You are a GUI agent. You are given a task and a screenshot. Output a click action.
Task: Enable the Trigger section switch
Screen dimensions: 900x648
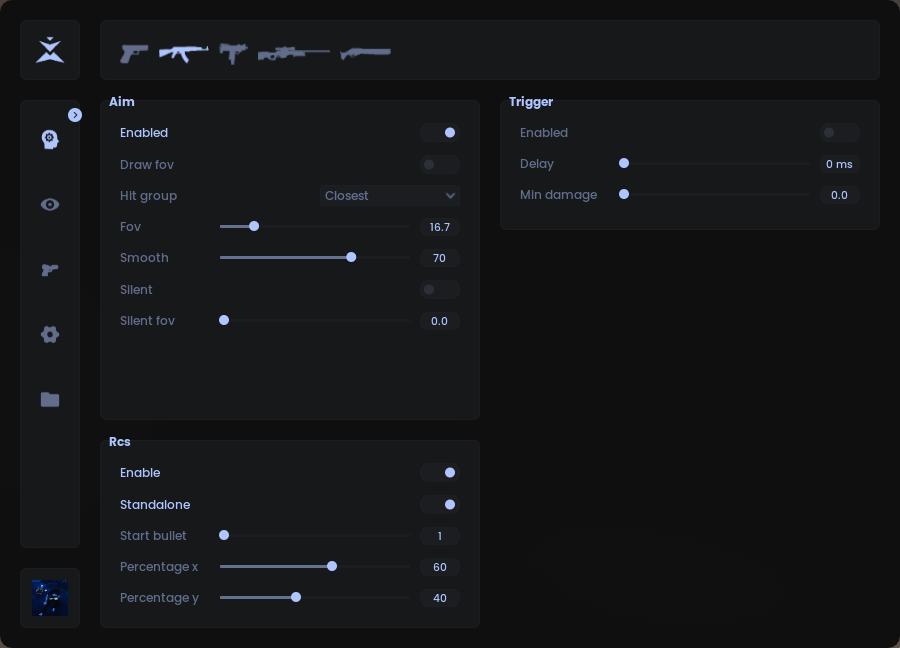pos(839,132)
